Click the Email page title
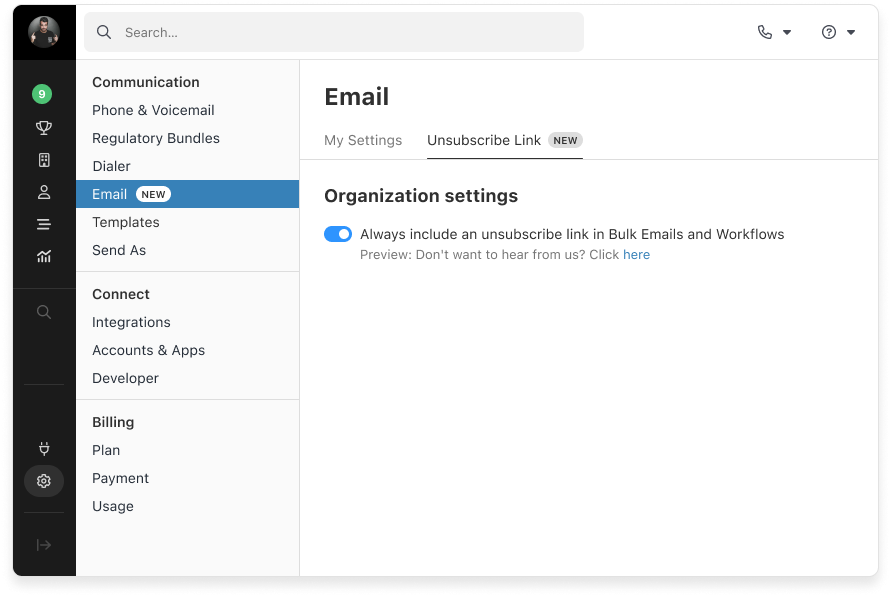This screenshot has width=891, height=597. click(x=357, y=97)
